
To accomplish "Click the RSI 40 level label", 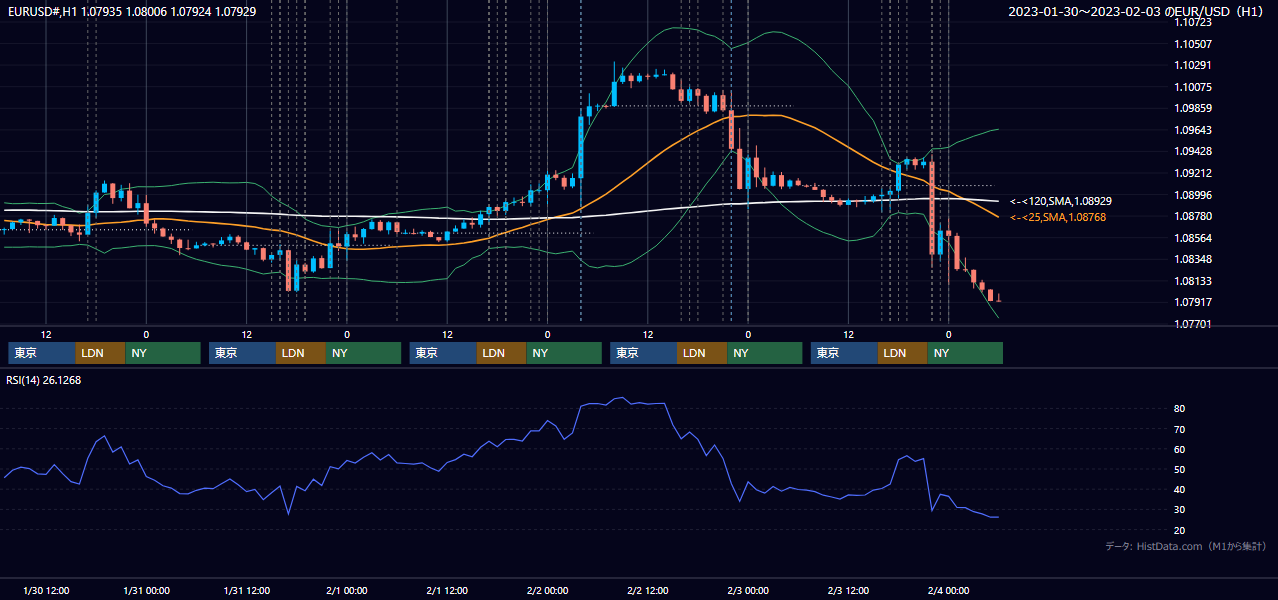I will click(x=1180, y=490).
